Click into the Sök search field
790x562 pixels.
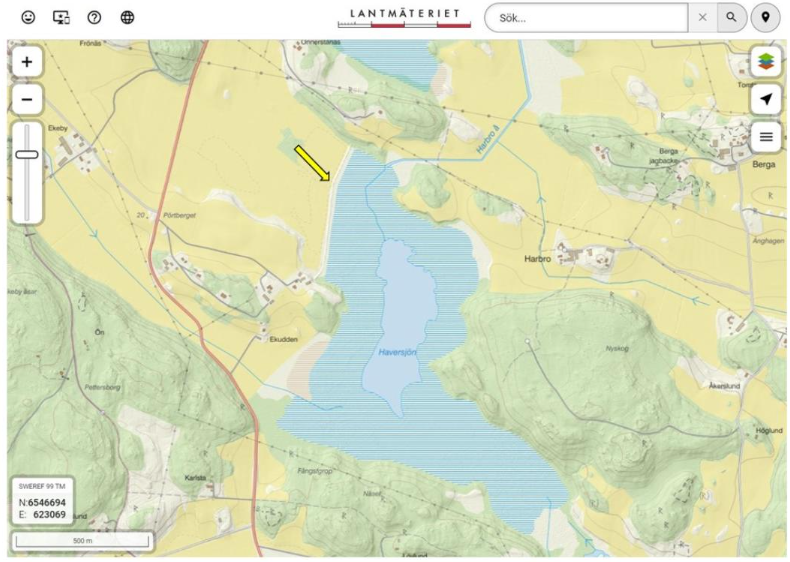pyautogui.click(x=590, y=18)
